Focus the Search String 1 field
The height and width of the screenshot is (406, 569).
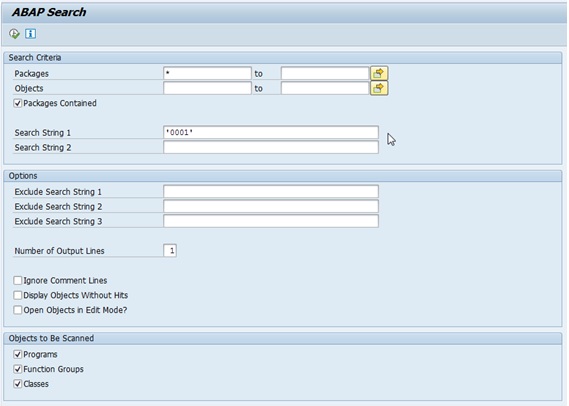click(x=271, y=132)
